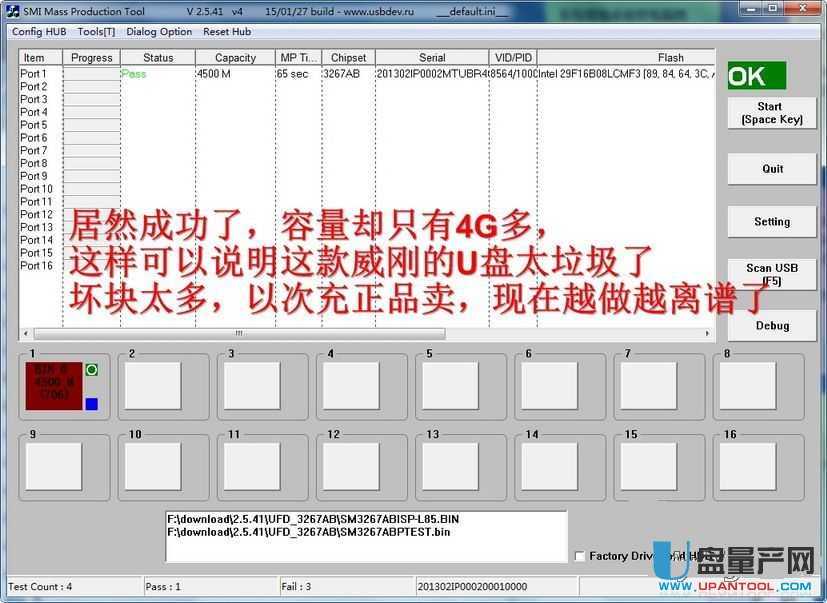Image resolution: width=827 pixels, height=603 pixels.
Task: Enable the Factory Driver checkbox
Action: point(580,556)
